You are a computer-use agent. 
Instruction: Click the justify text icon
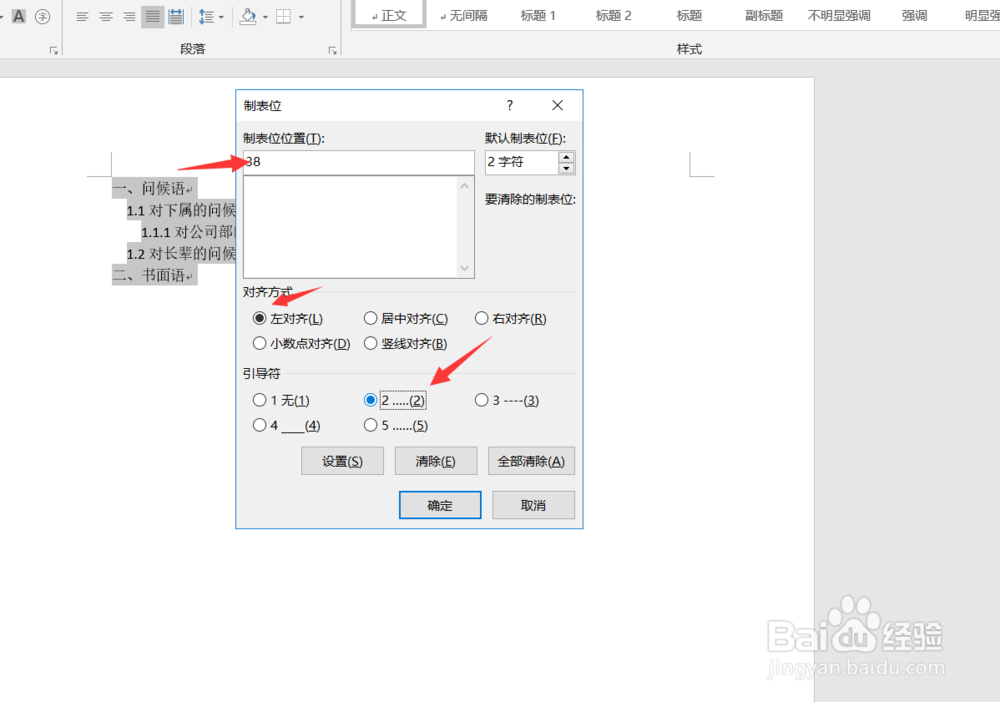pyautogui.click(x=152, y=17)
